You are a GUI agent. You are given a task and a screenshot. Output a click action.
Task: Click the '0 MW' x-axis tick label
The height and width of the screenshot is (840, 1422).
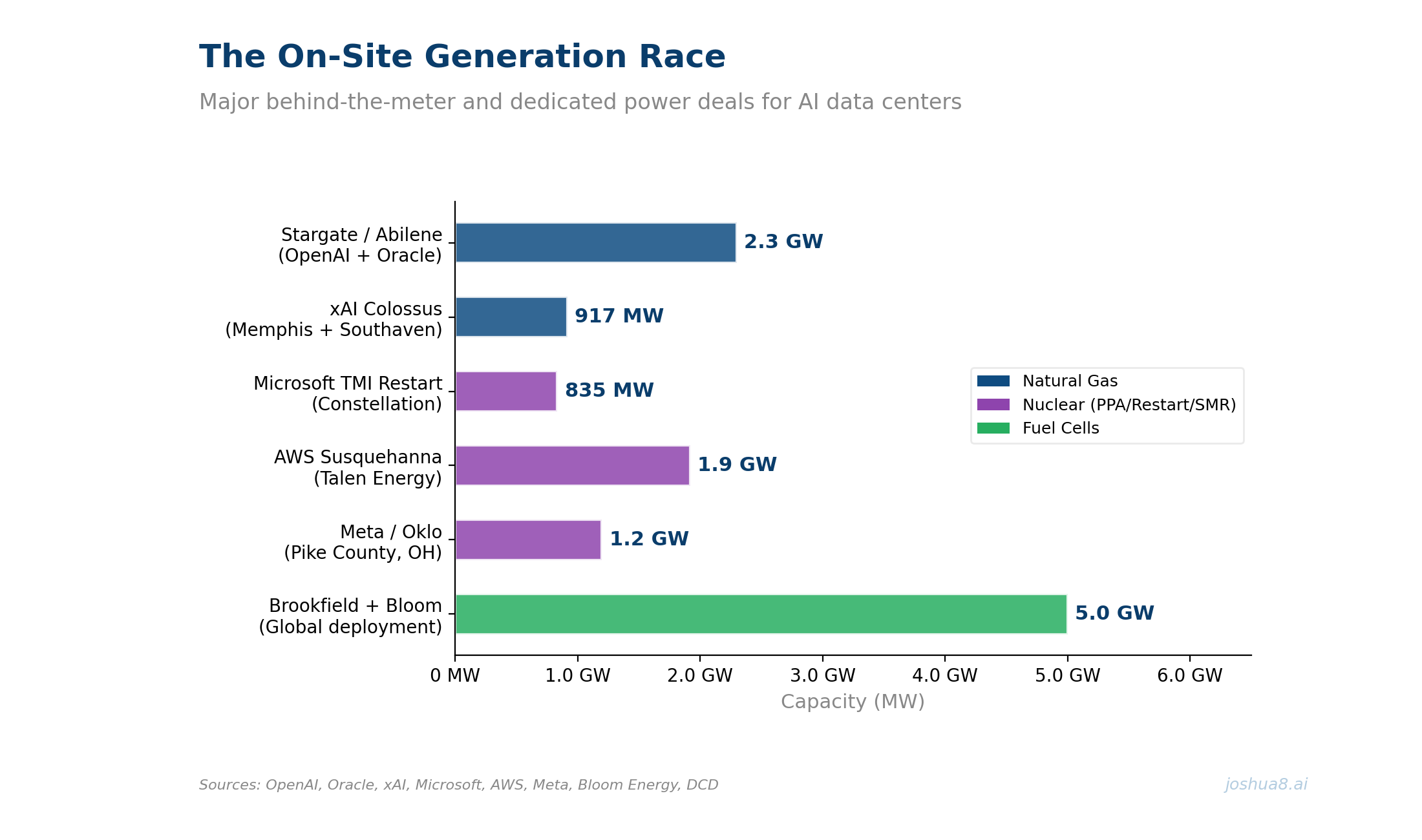click(455, 676)
